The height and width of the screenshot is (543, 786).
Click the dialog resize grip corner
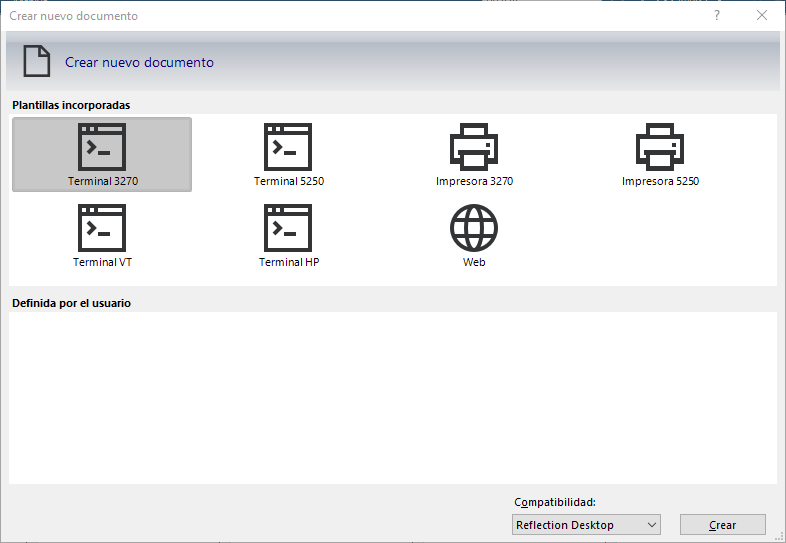[x=780, y=537]
